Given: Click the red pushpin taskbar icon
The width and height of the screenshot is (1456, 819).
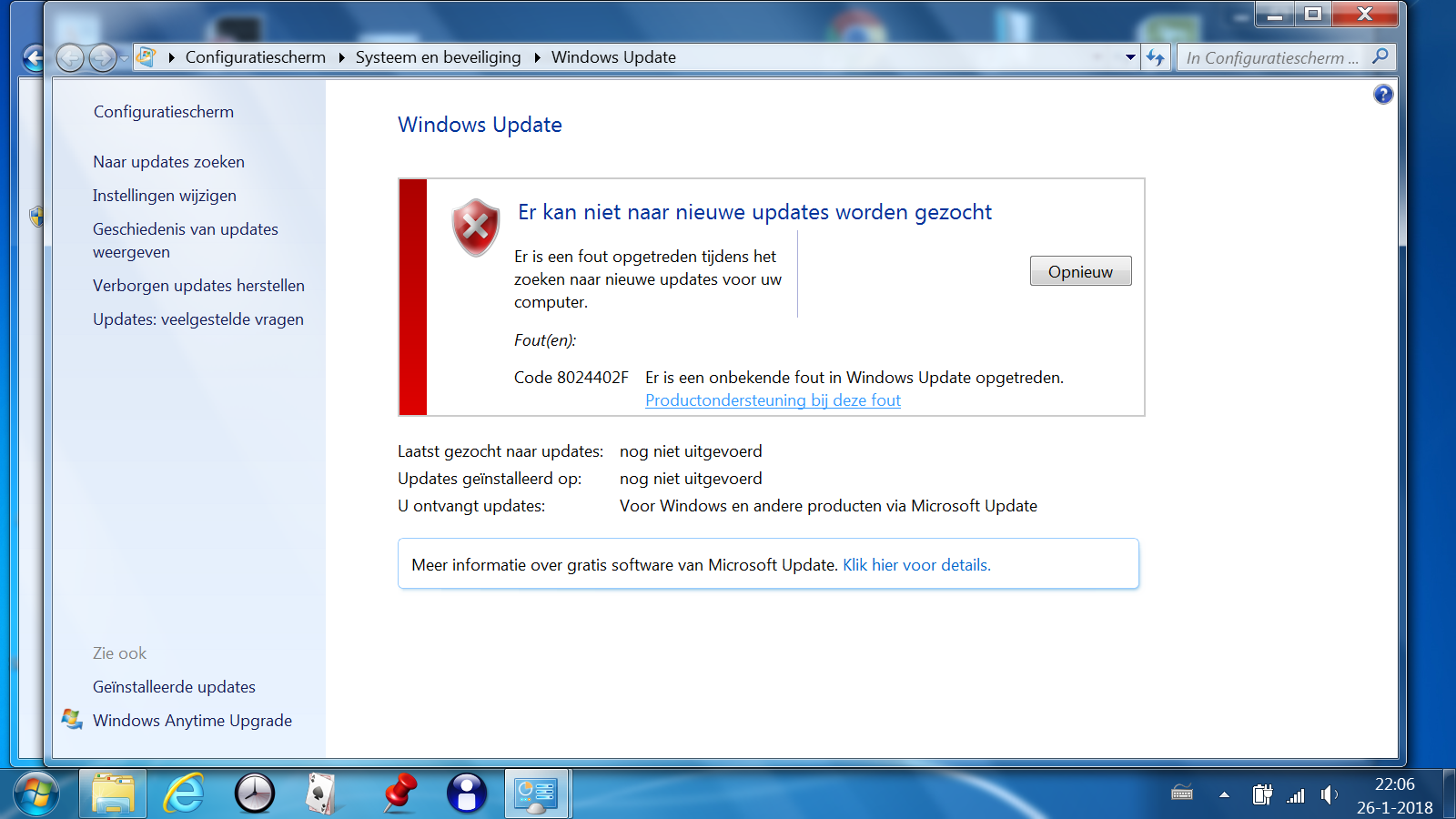Looking at the screenshot, I should 399,794.
